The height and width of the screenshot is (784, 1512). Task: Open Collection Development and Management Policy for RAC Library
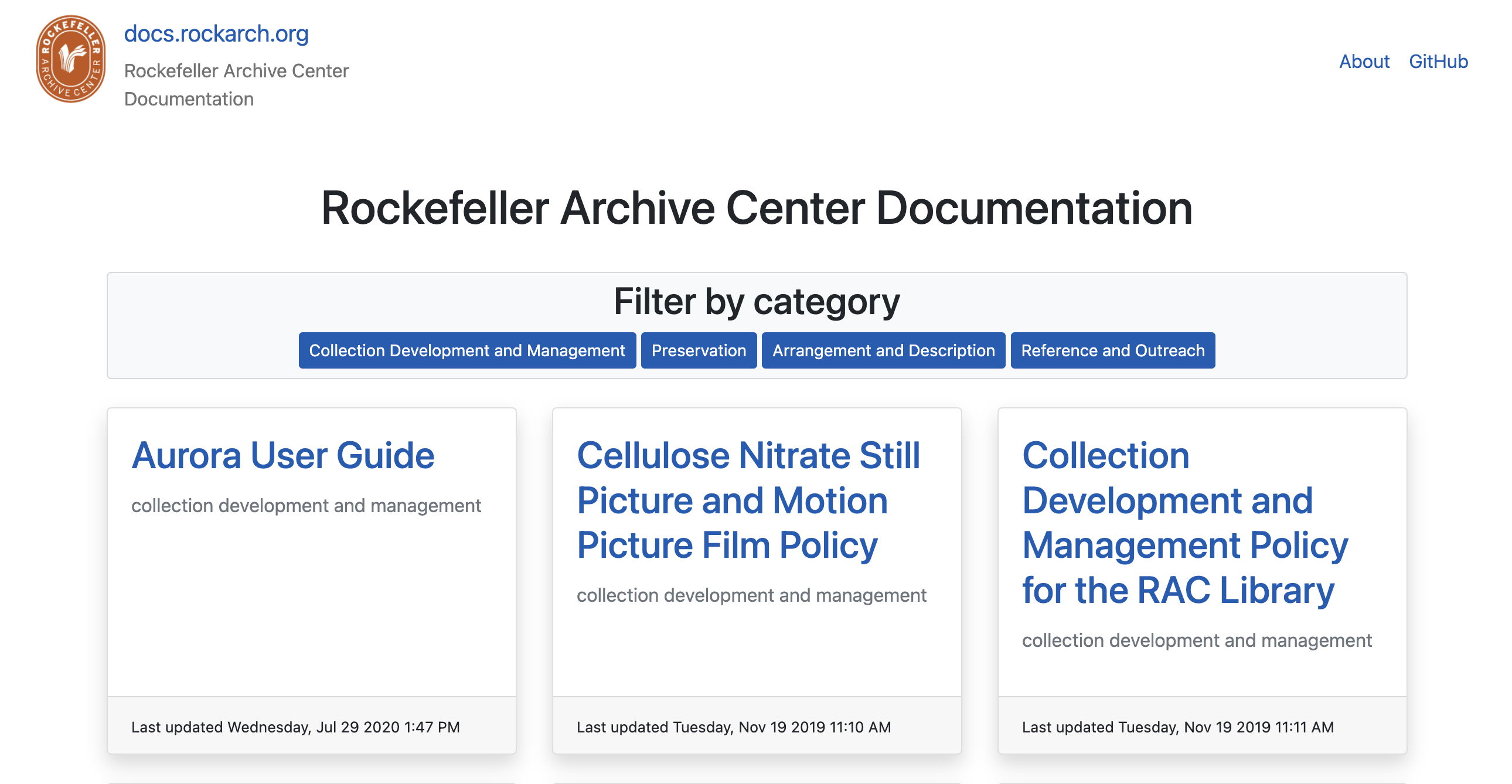1185,522
